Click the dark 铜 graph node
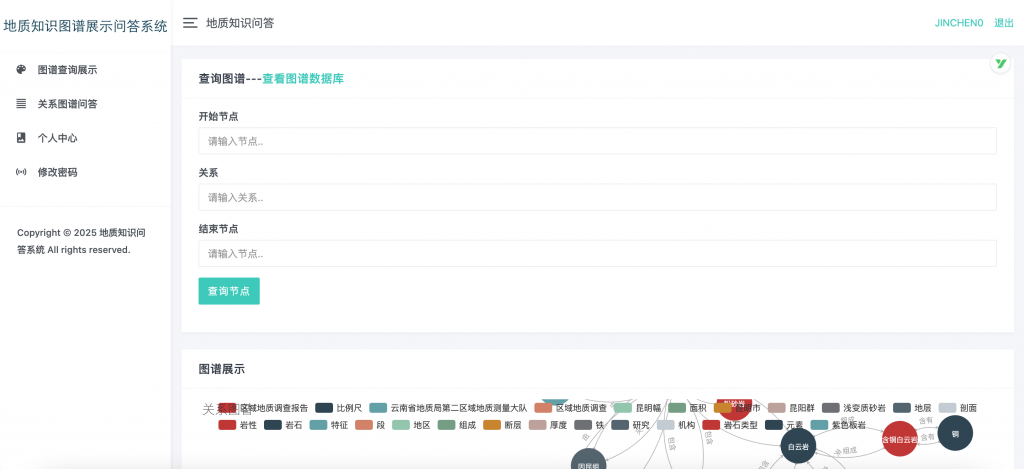Screen dimensions: 1024x469 955,433
